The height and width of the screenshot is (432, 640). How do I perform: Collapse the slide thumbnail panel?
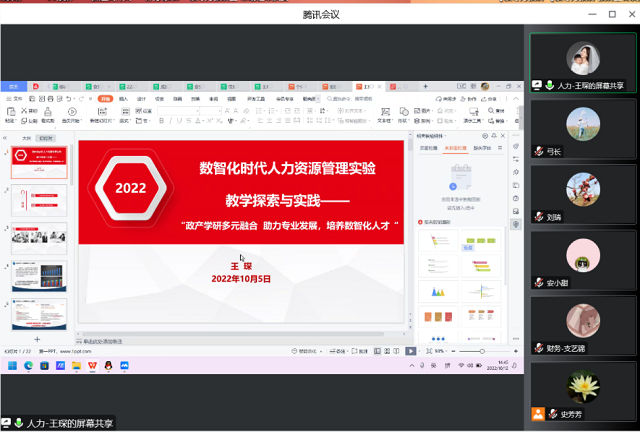click(x=5, y=138)
